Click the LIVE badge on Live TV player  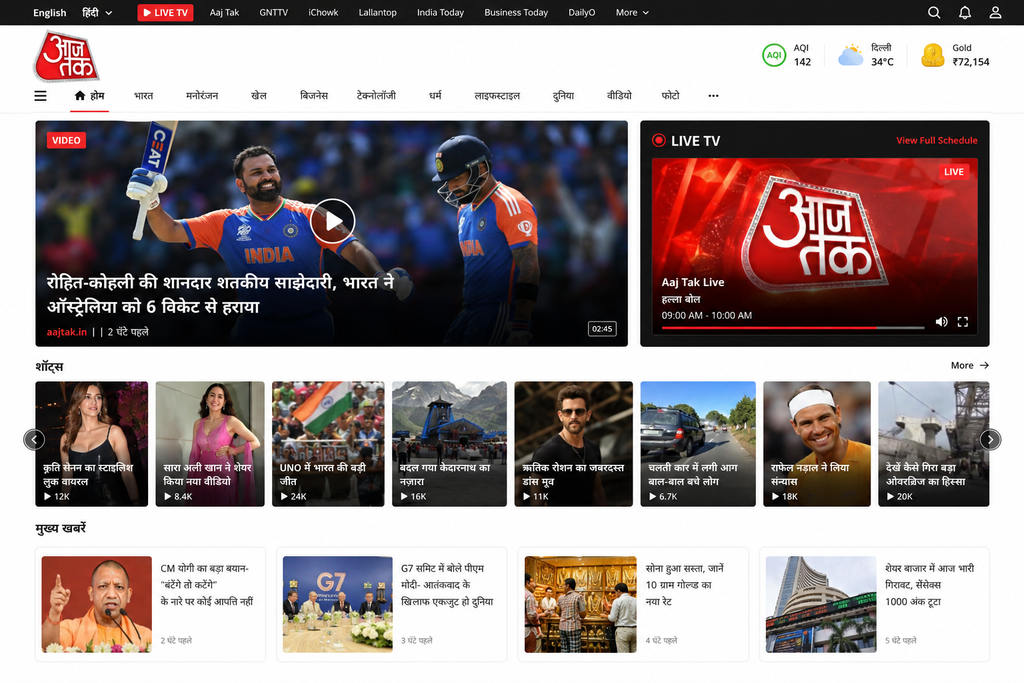(x=953, y=172)
